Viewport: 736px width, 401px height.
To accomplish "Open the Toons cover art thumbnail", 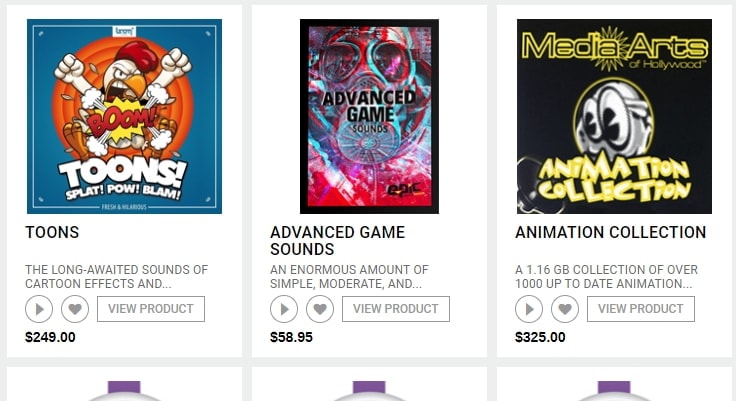I will (x=124, y=116).
